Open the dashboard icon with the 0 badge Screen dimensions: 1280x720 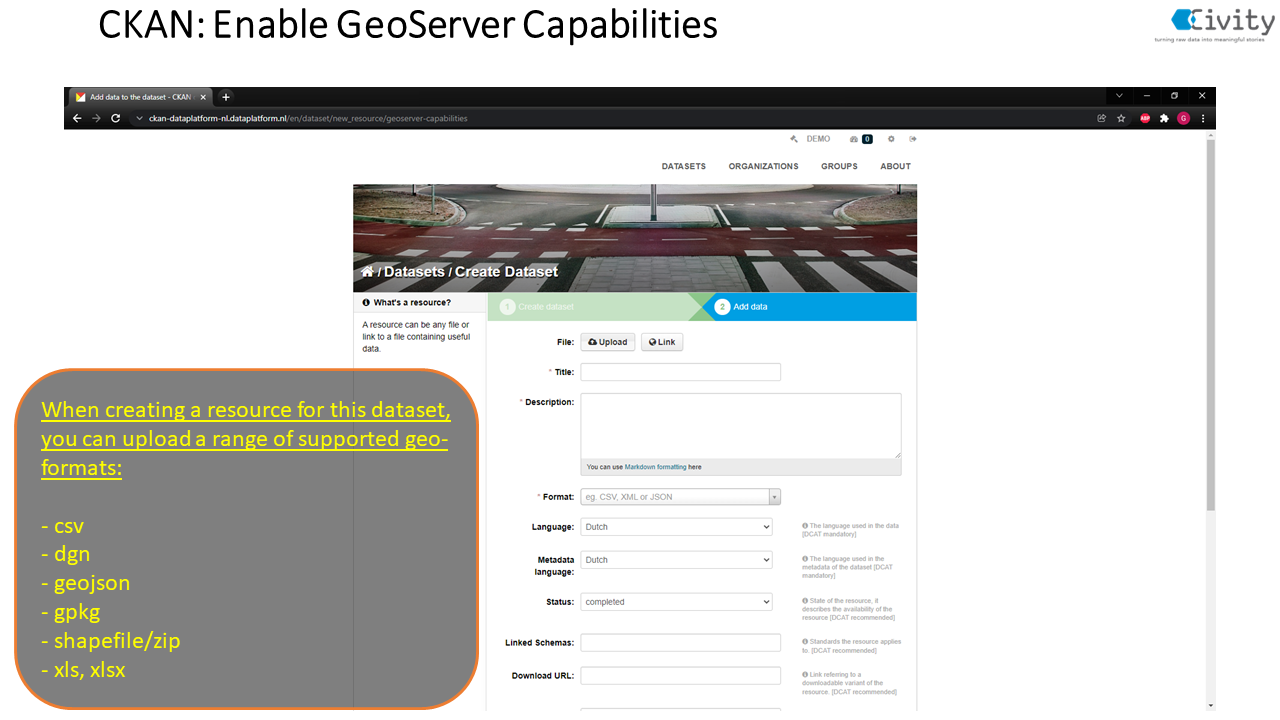861,139
